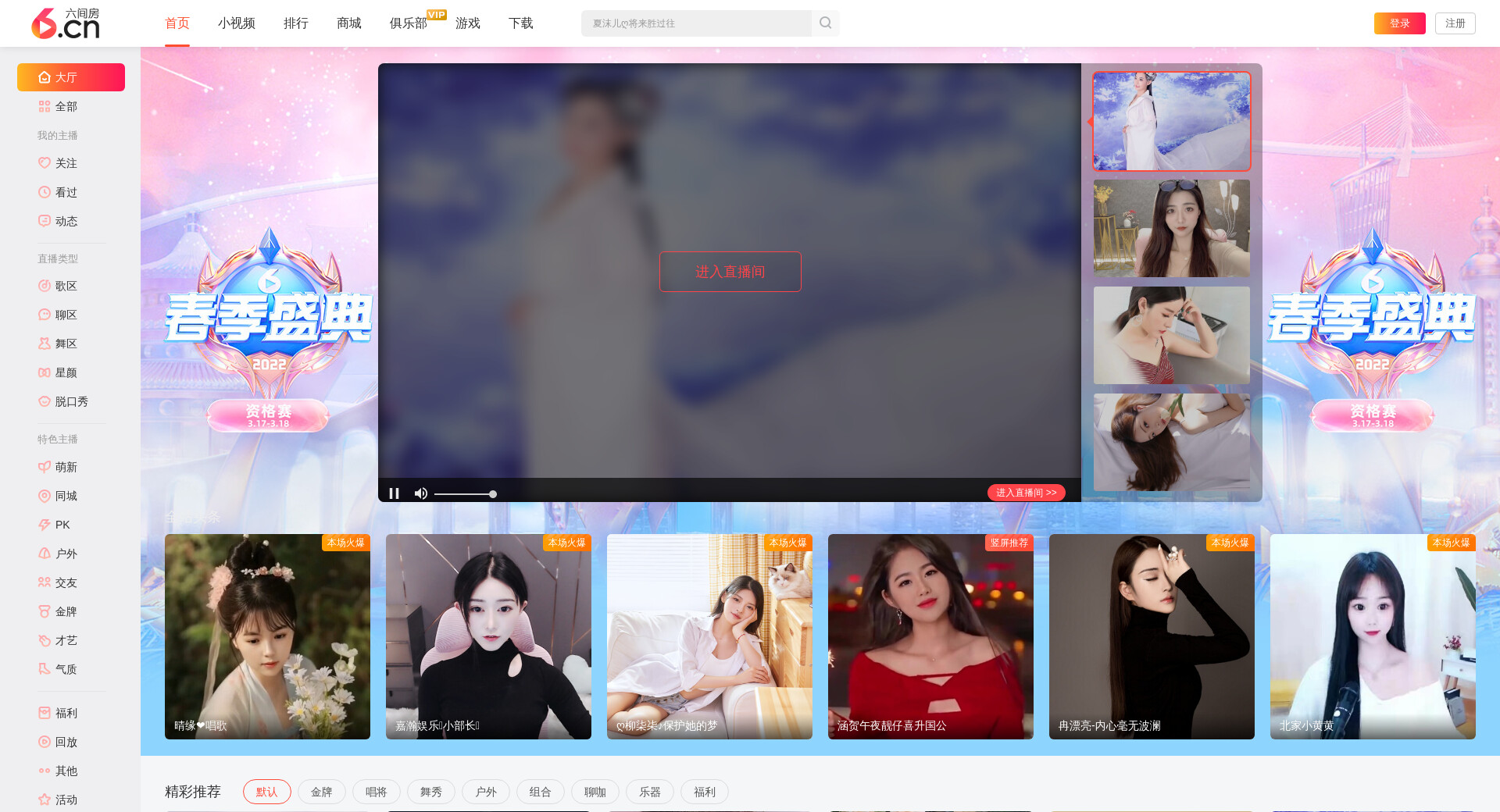Click the PK lightning icon
Viewport: 1500px width, 812px height.
[x=45, y=525]
